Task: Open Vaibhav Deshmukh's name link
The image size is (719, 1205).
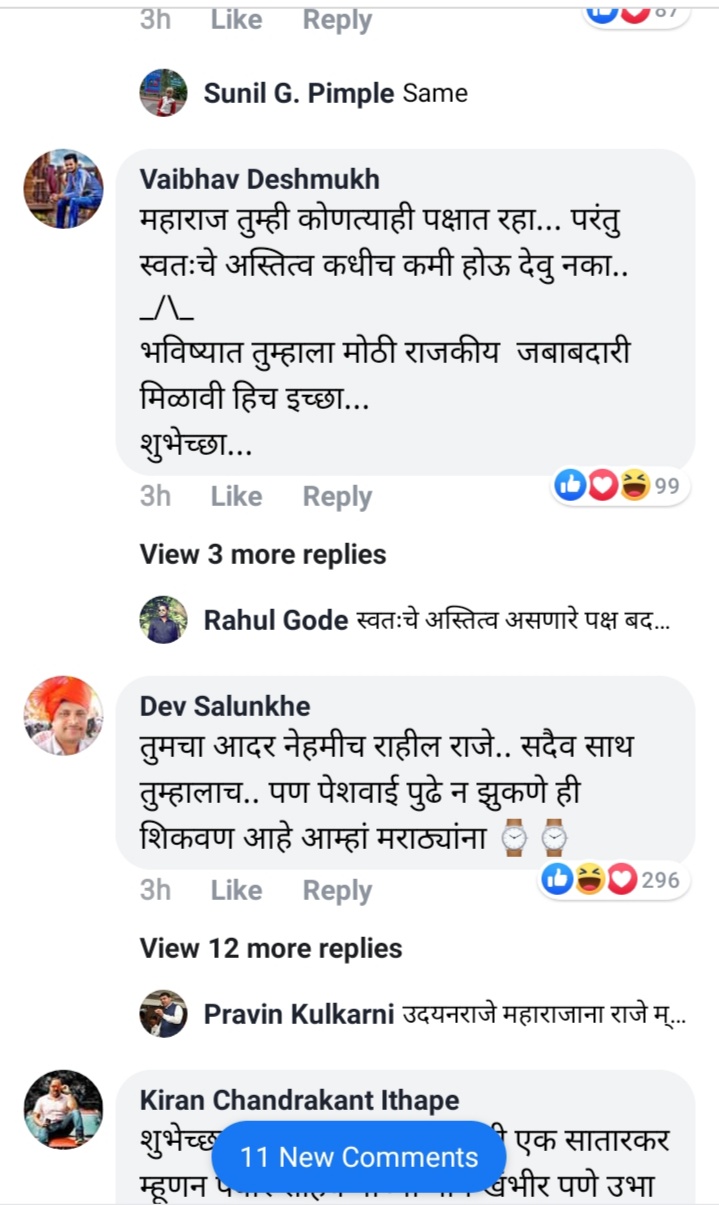Action: pyautogui.click(x=259, y=179)
